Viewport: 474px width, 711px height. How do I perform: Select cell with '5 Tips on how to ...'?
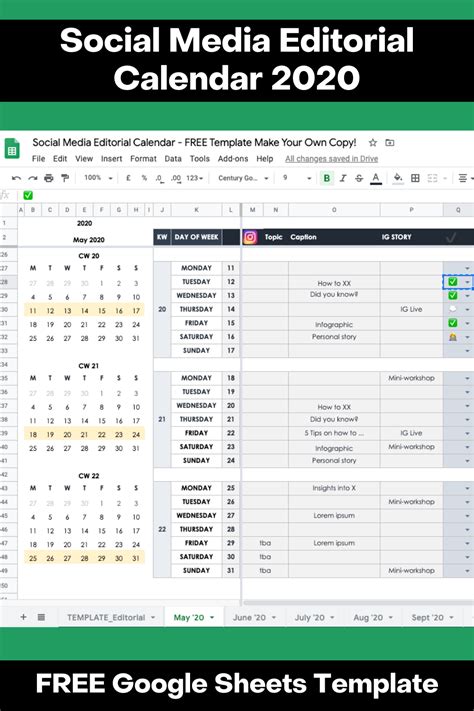pos(334,433)
